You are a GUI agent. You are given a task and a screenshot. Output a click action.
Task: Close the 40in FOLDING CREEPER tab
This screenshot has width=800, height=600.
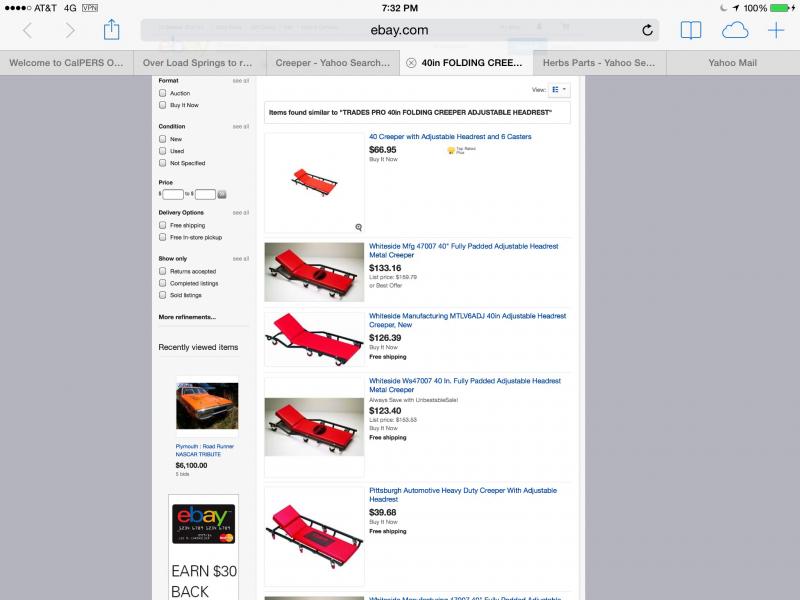click(411, 63)
